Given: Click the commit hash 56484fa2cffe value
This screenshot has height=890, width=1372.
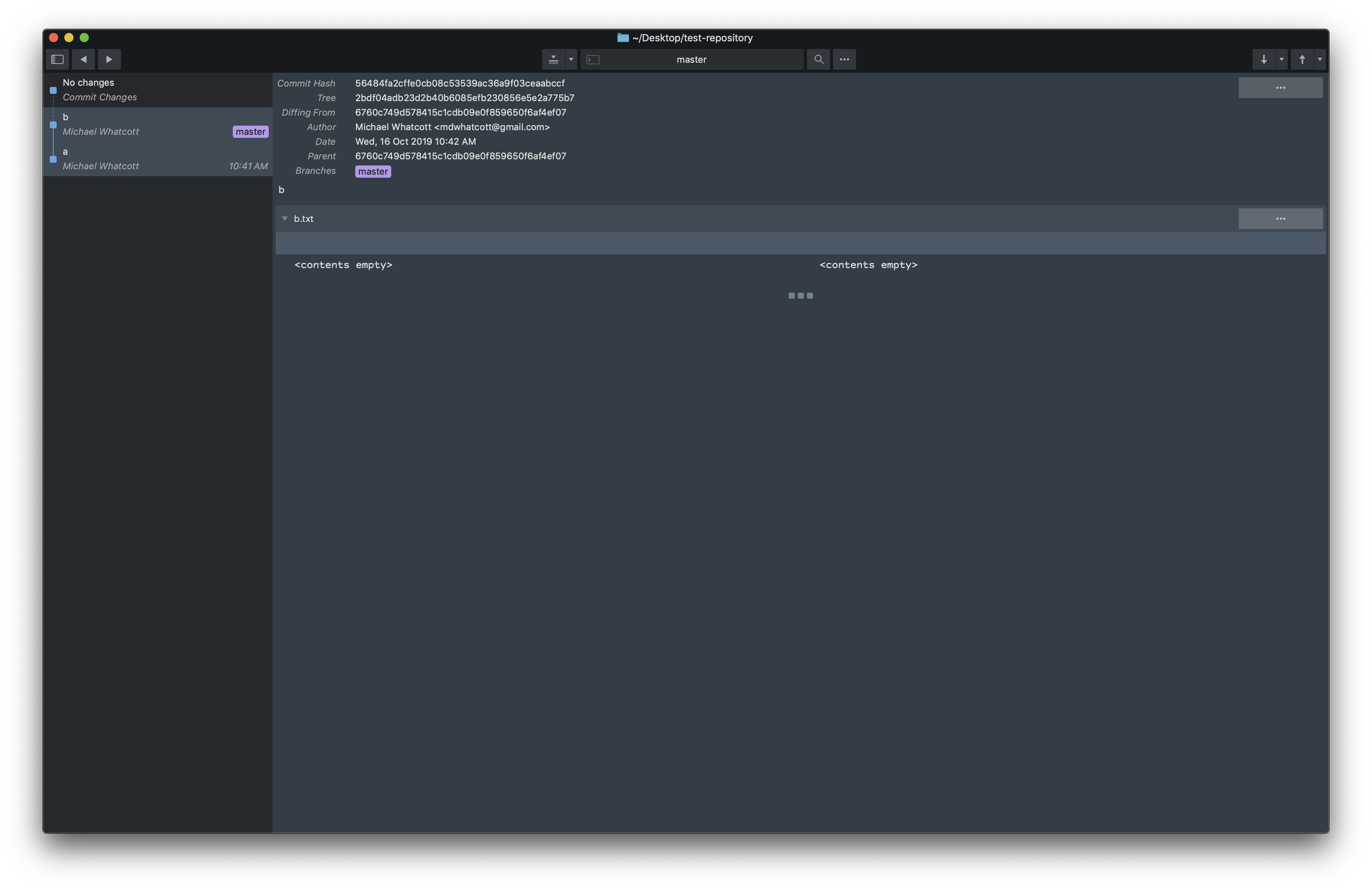Looking at the screenshot, I should pyautogui.click(x=460, y=83).
